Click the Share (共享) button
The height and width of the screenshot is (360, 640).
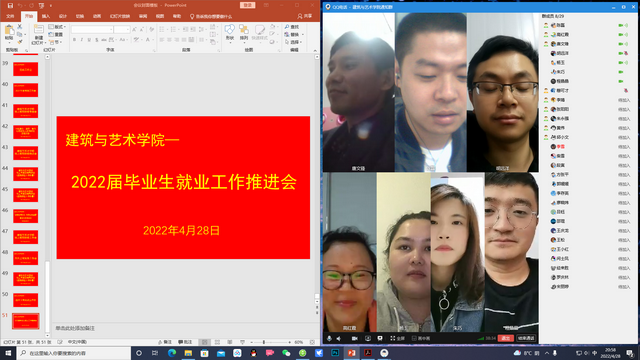tap(305, 16)
